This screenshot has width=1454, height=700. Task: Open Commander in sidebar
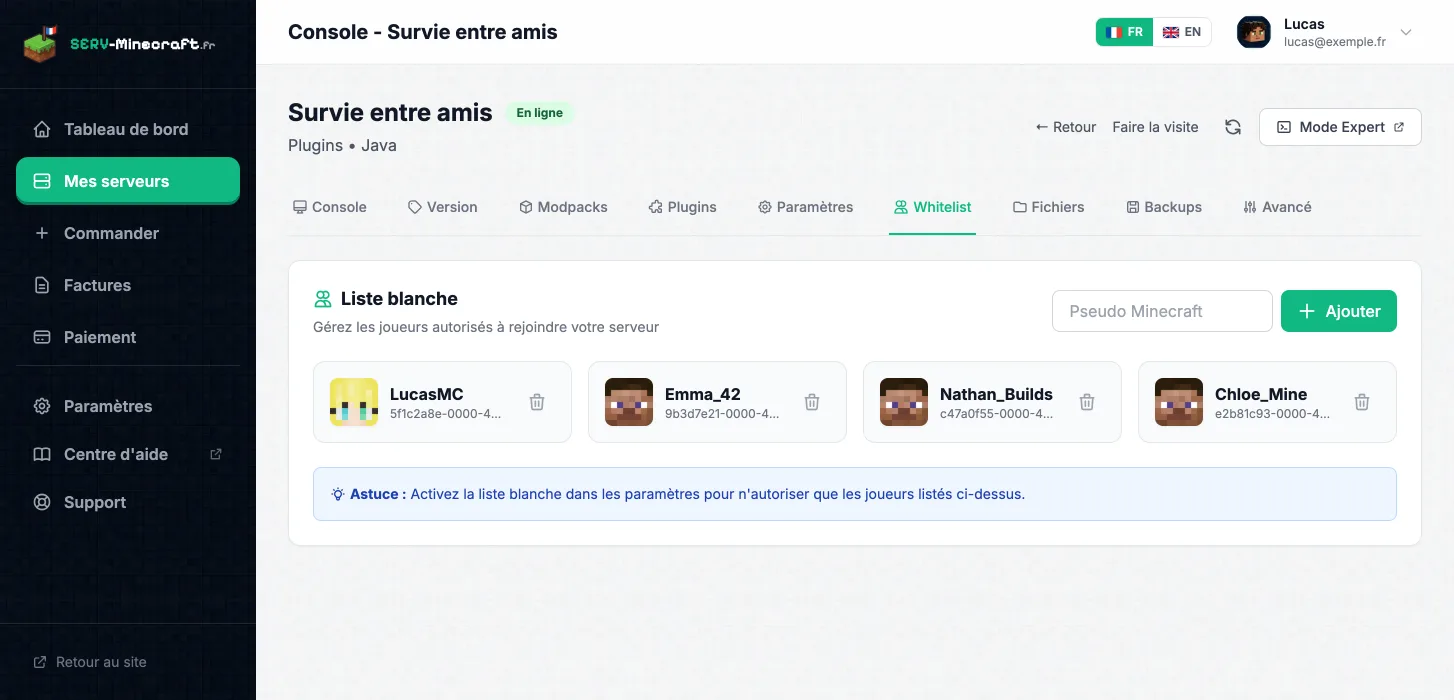(x=128, y=233)
